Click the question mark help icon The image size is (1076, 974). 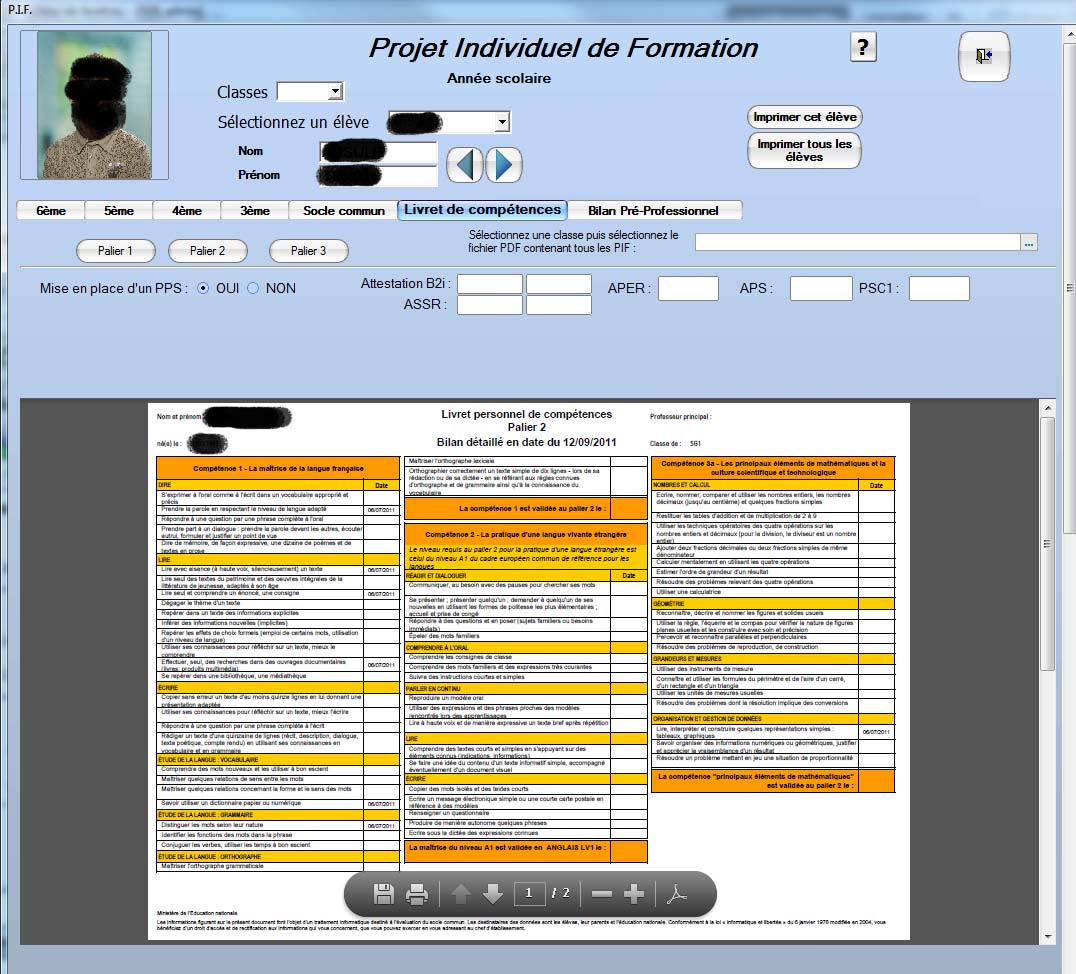[x=863, y=47]
